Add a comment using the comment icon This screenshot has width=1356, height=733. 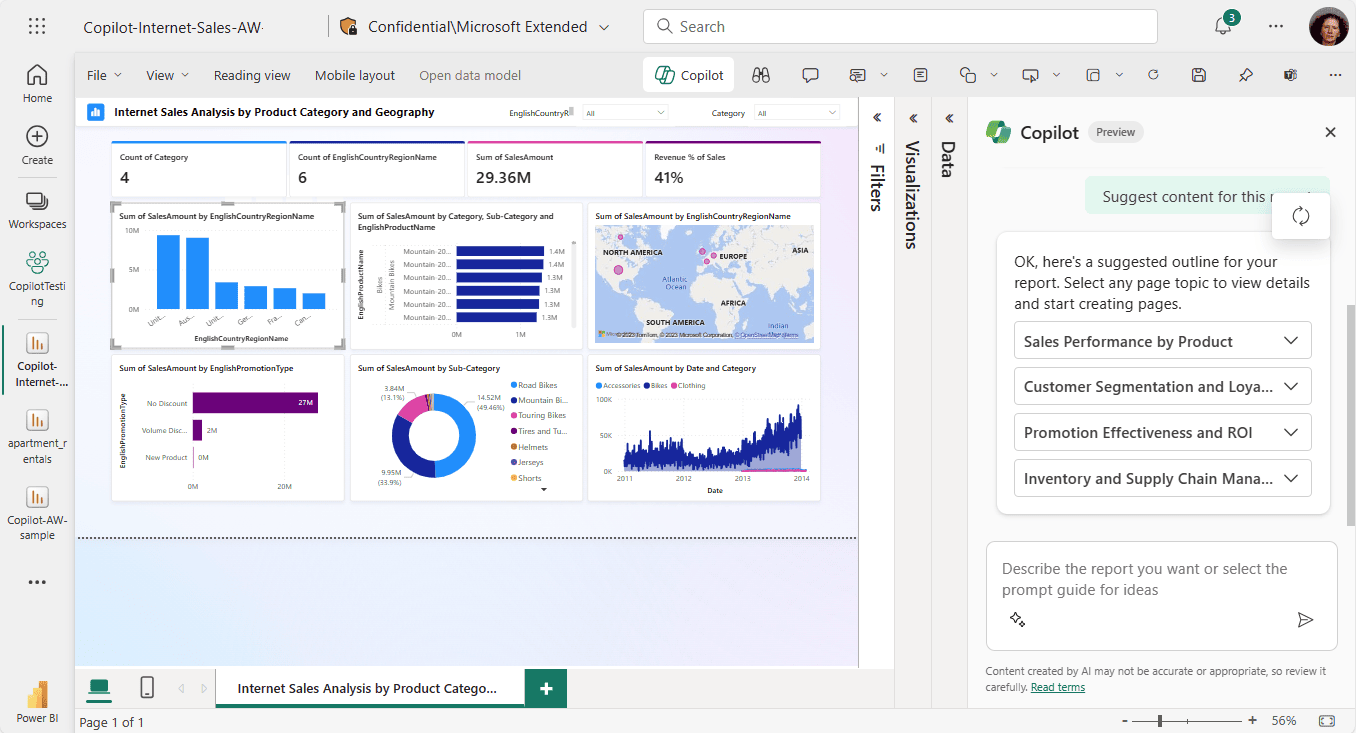pos(810,74)
